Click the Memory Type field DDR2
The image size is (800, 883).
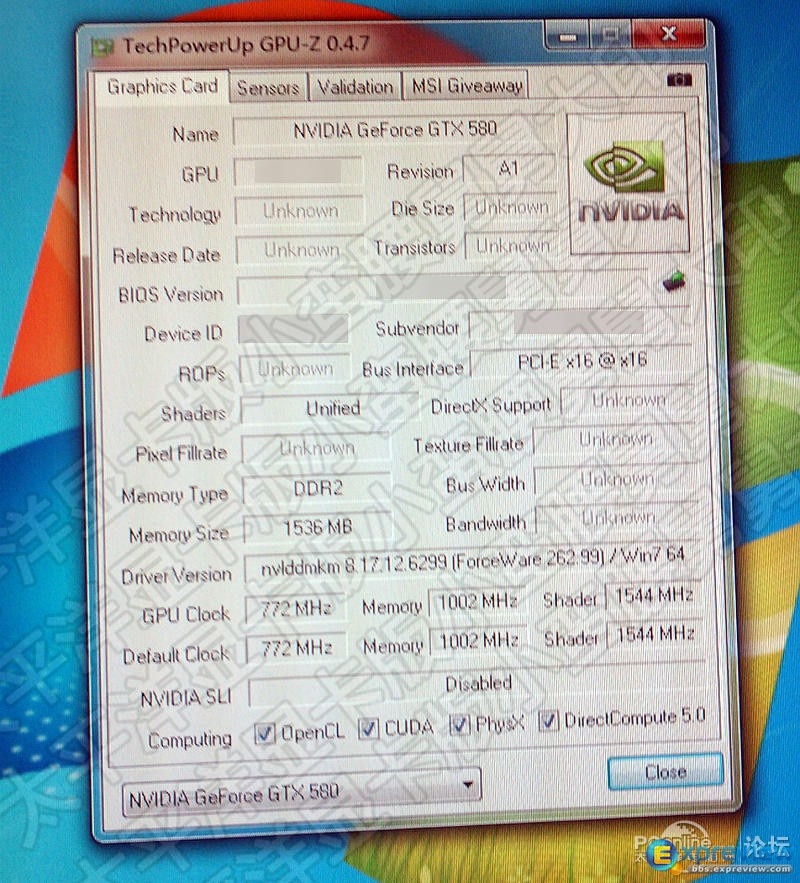click(318, 488)
